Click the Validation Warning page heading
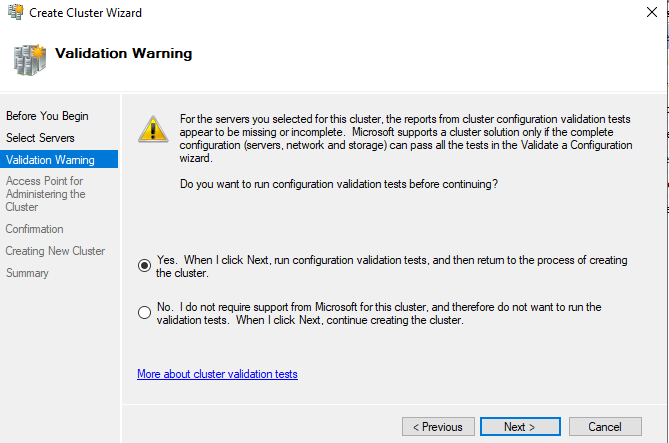Image resolution: width=669 pixels, height=443 pixels. pos(123,53)
